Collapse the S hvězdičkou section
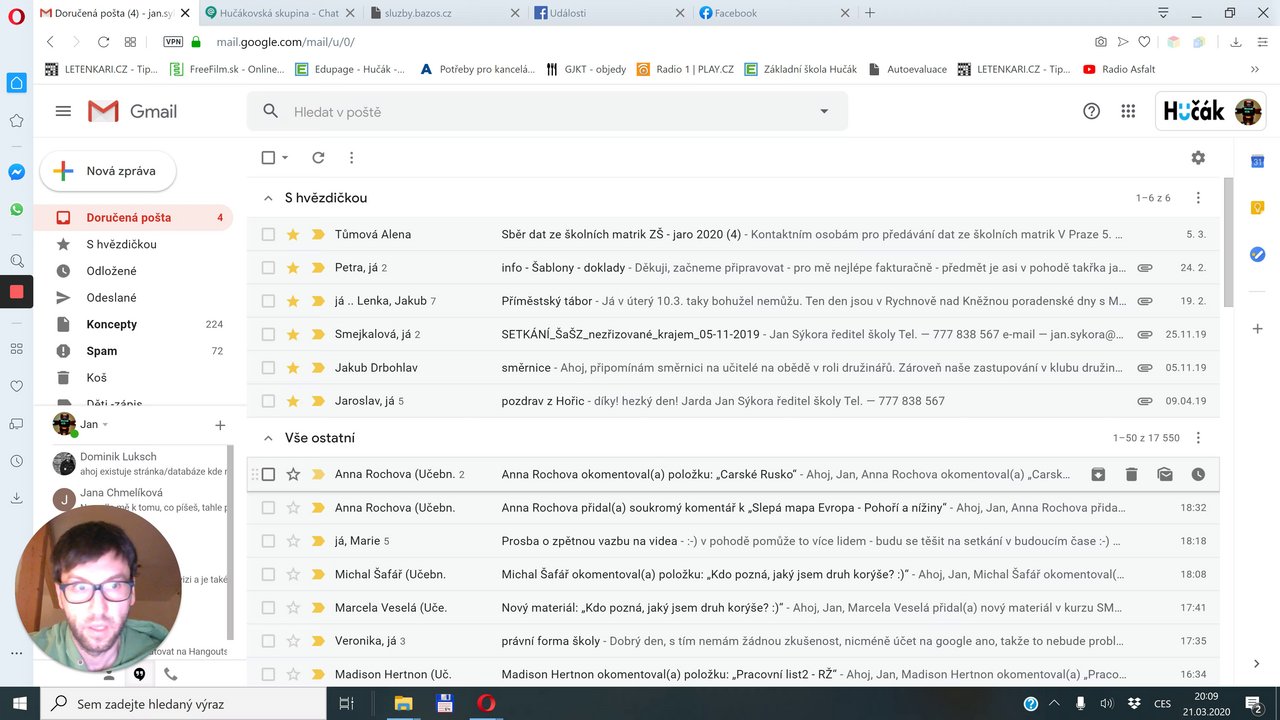Image resolution: width=1280 pixels, height=720 pixels. pyautogui.click(x=268, y=198)
